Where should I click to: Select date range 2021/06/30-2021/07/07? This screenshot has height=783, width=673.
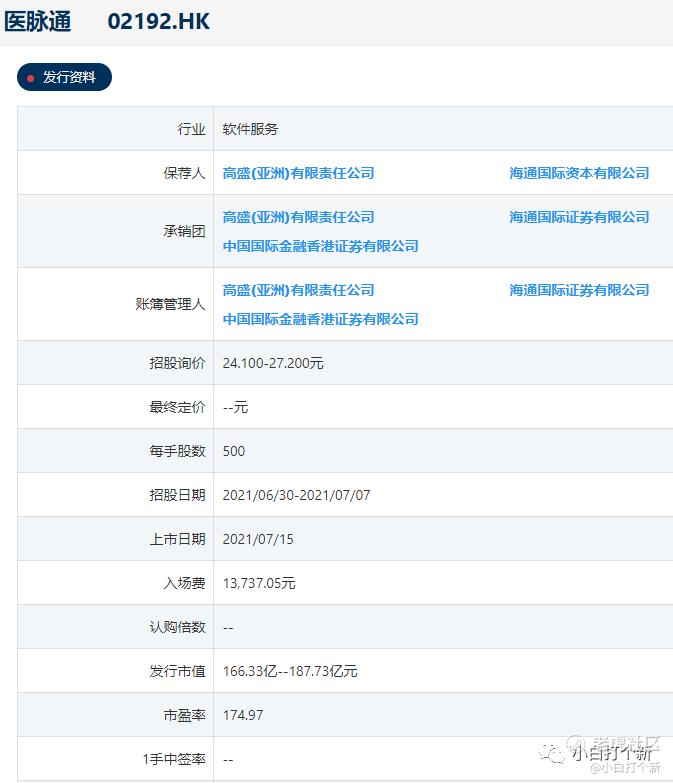click(297, 495)
